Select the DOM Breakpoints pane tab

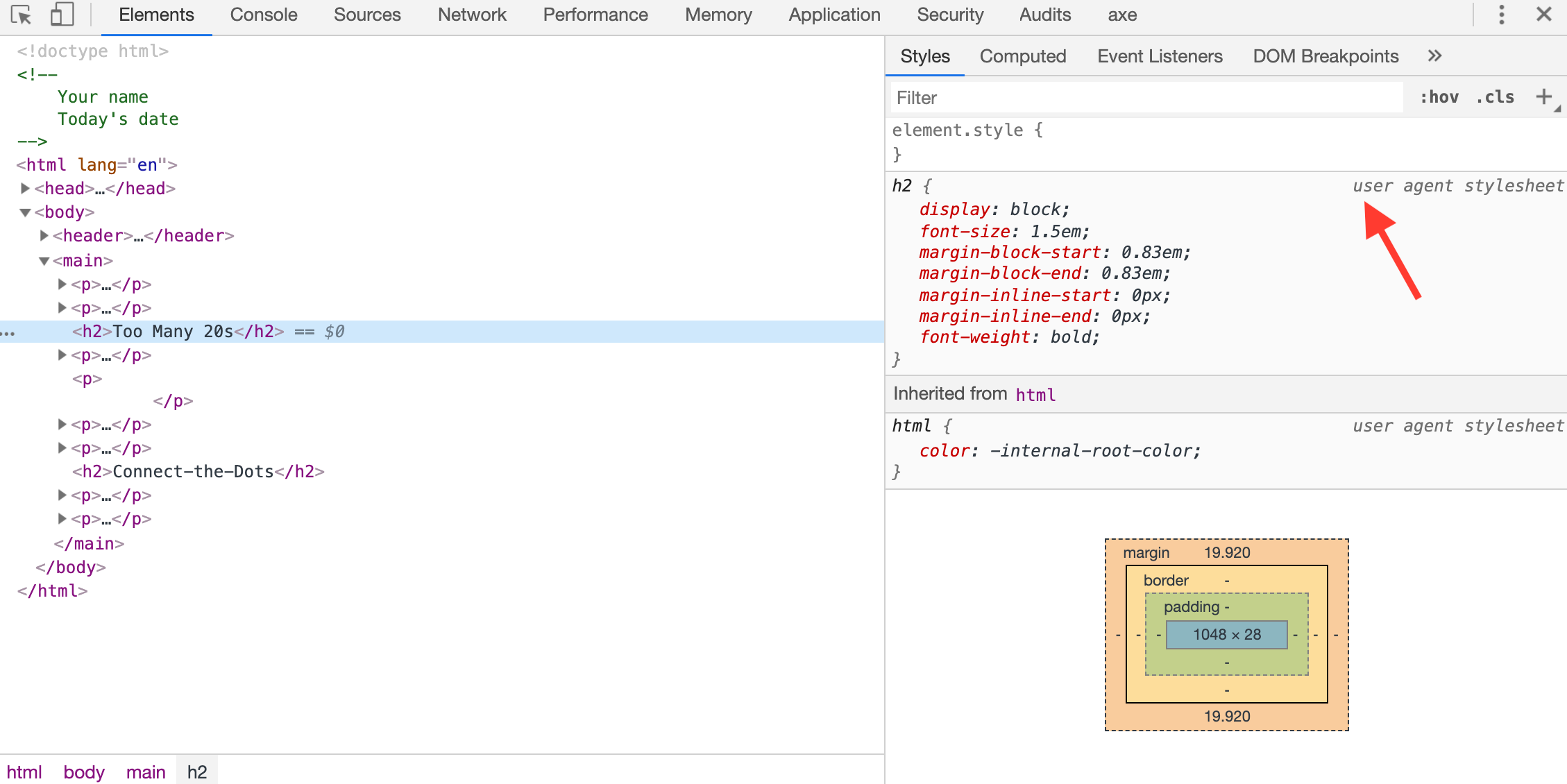1325,56
